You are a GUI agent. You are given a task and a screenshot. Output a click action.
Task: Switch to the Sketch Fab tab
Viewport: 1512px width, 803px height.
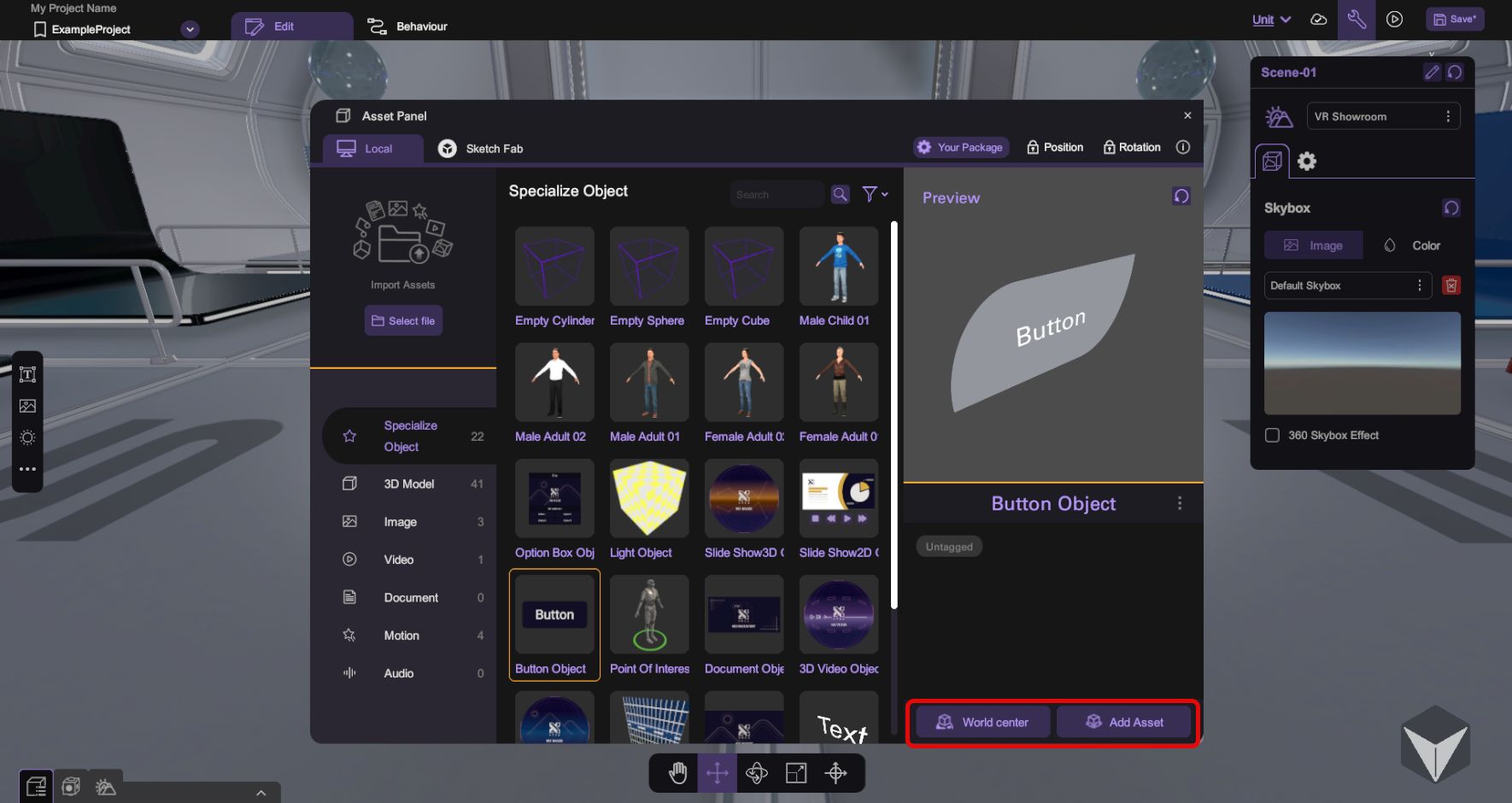tap(481, 149)
